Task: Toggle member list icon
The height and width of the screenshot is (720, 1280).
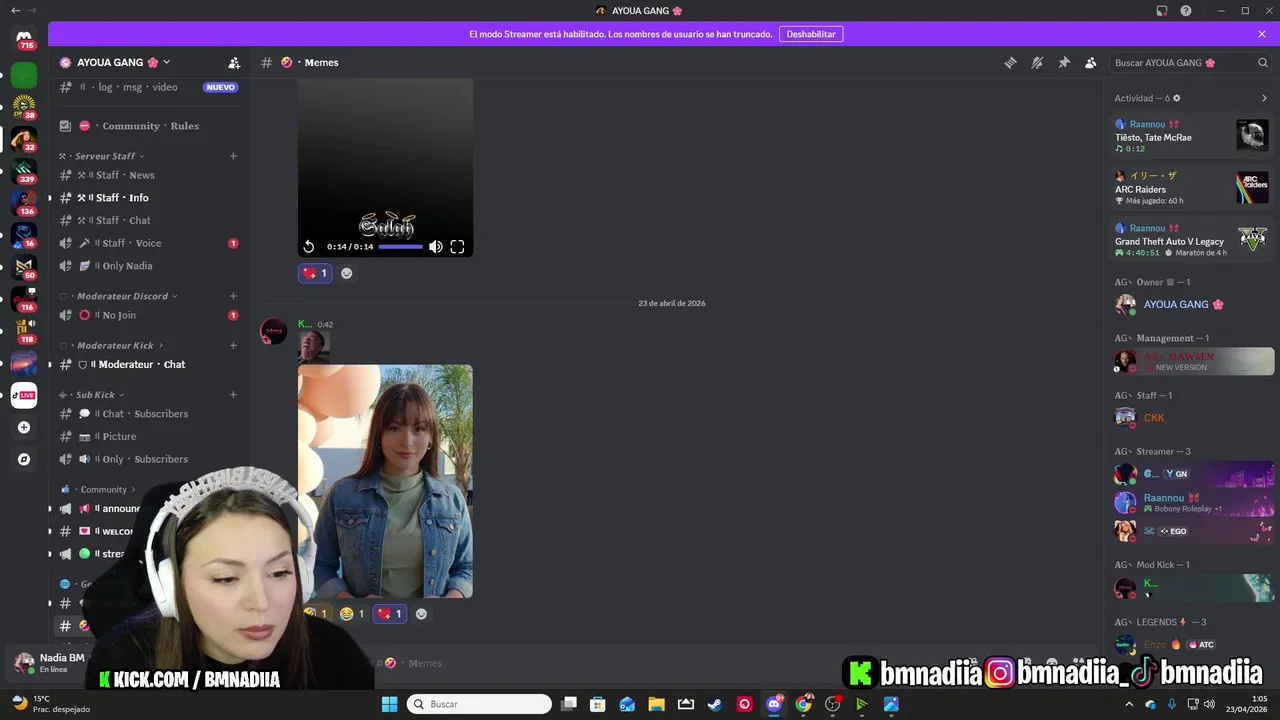Action: (1091, 62)
